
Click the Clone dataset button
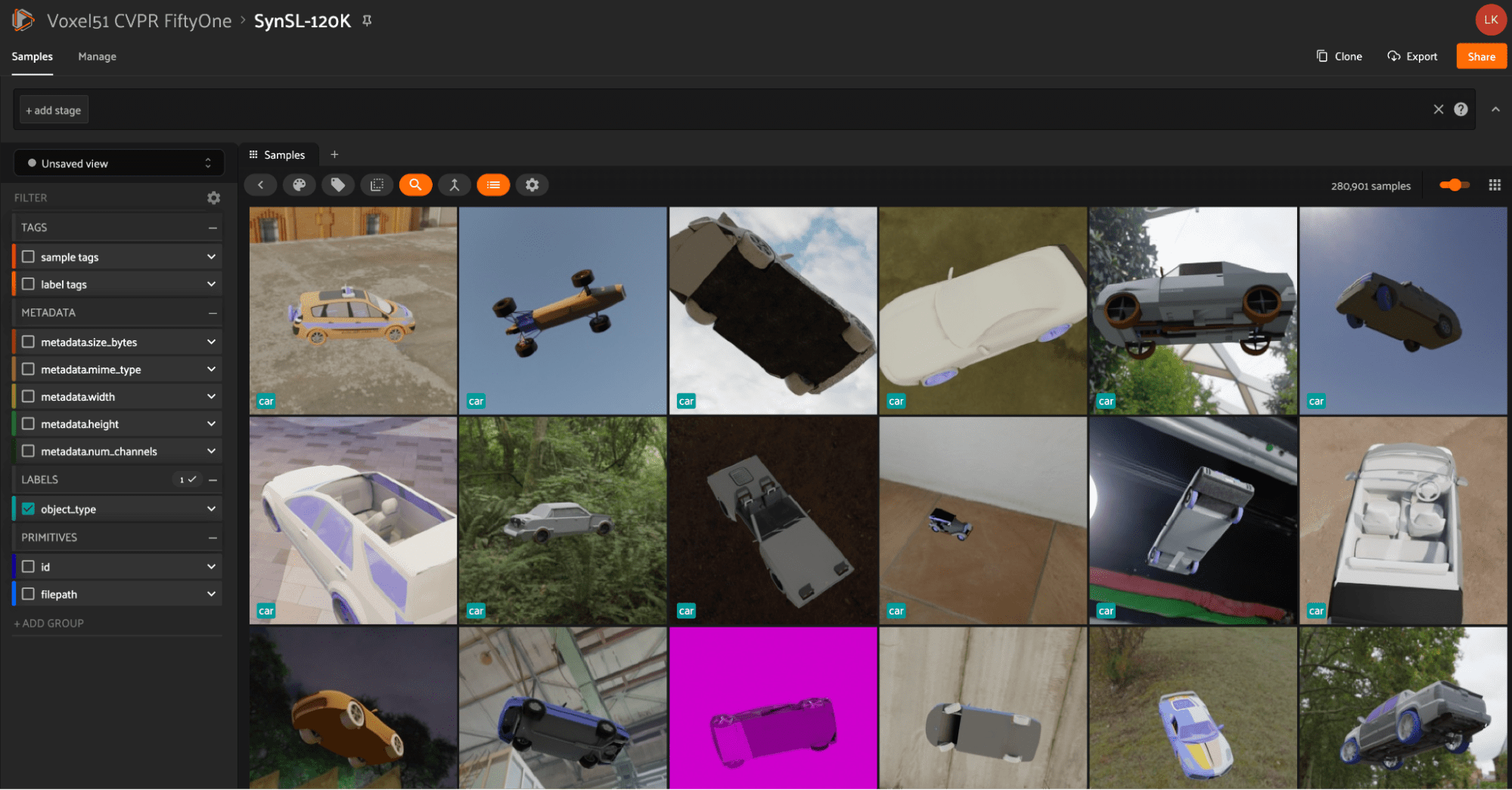point(1339,57)
